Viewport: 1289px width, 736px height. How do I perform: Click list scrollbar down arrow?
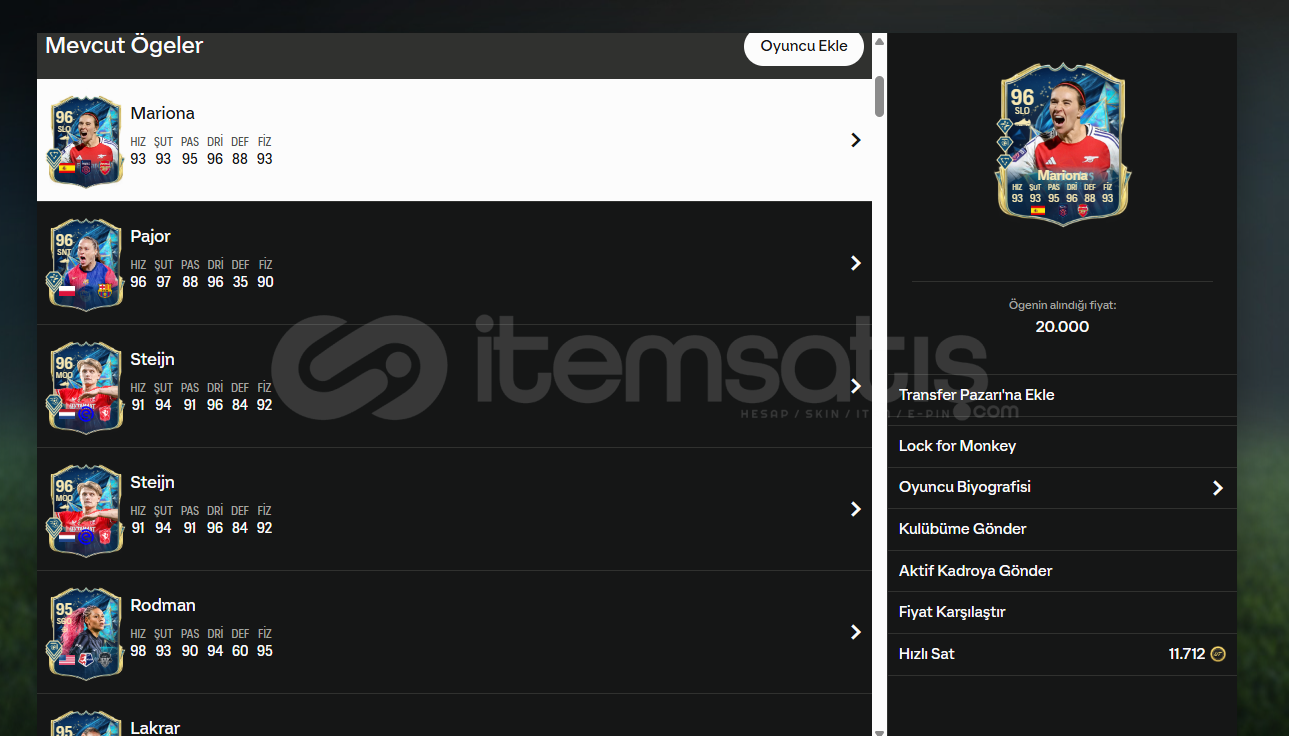879,732
